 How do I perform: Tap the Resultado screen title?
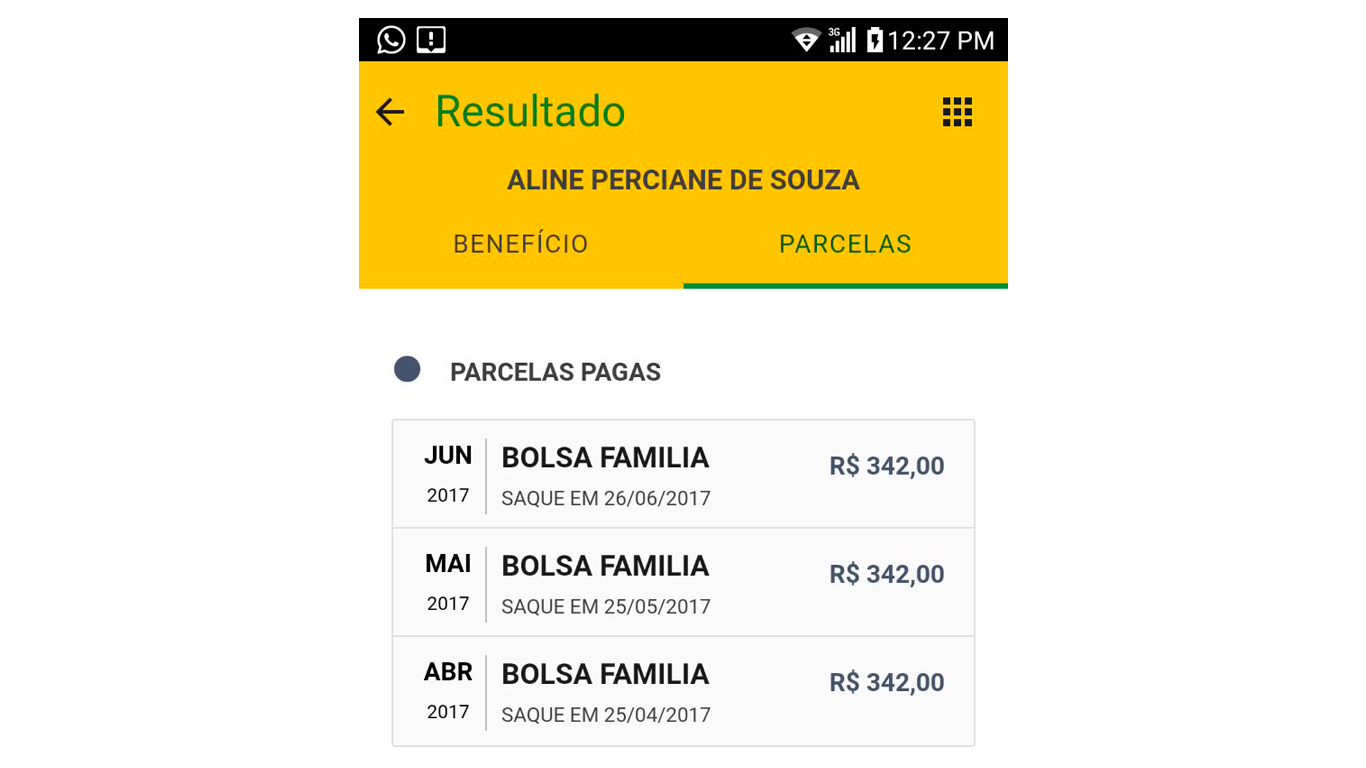tap(530, 111)
